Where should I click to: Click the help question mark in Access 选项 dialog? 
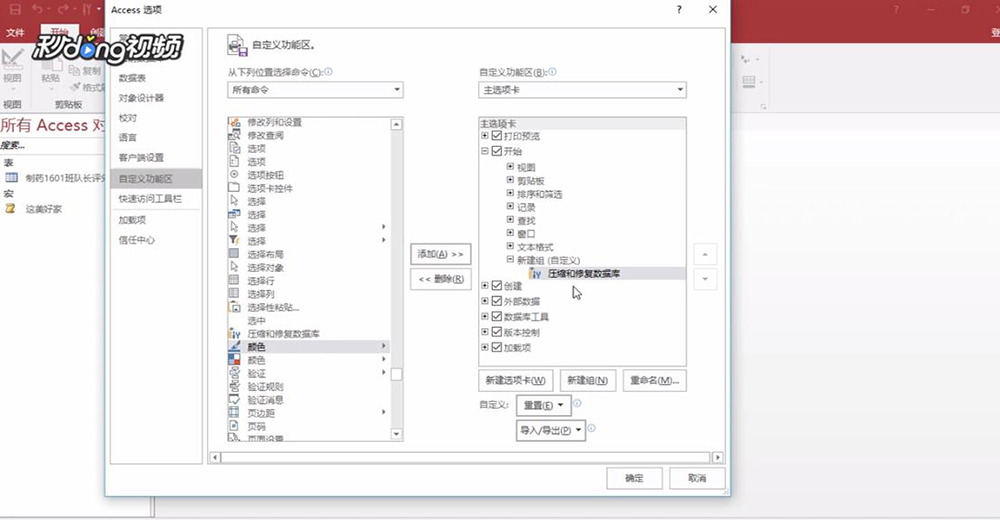click(679, 10)
